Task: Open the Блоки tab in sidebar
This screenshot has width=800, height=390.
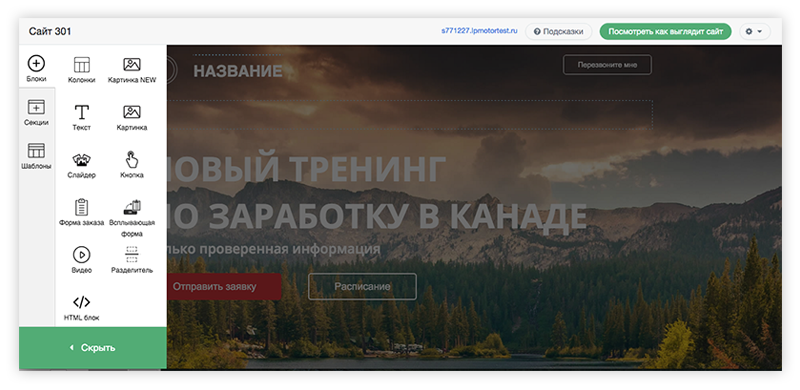Action: [36, 68]
